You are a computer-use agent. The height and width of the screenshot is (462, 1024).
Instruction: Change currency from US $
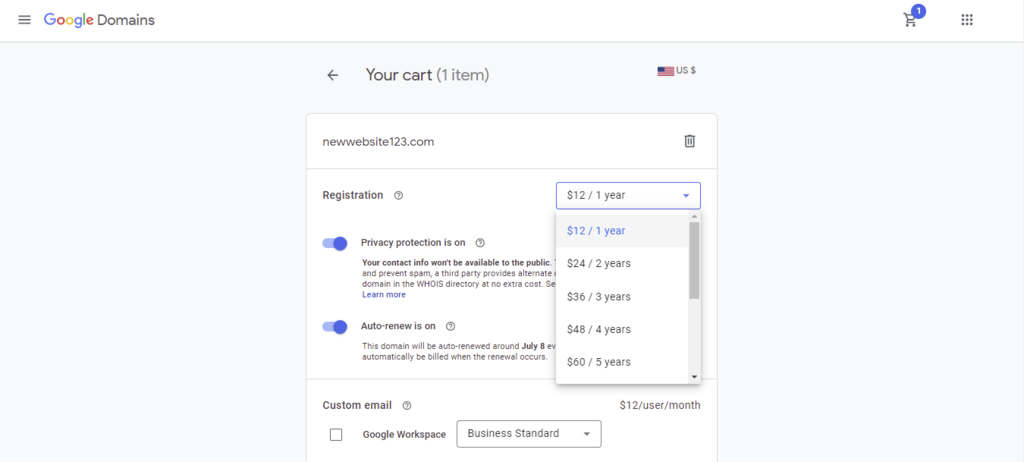click(x=677, y=71)
